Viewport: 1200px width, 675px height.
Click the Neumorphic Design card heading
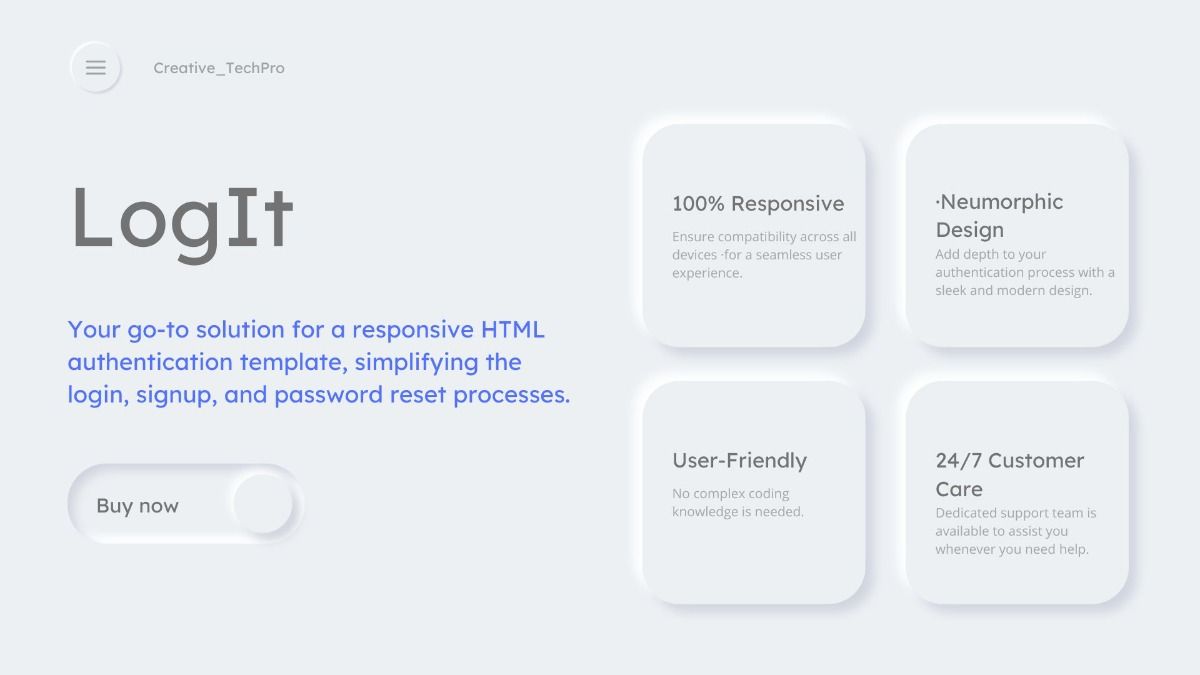999,215
